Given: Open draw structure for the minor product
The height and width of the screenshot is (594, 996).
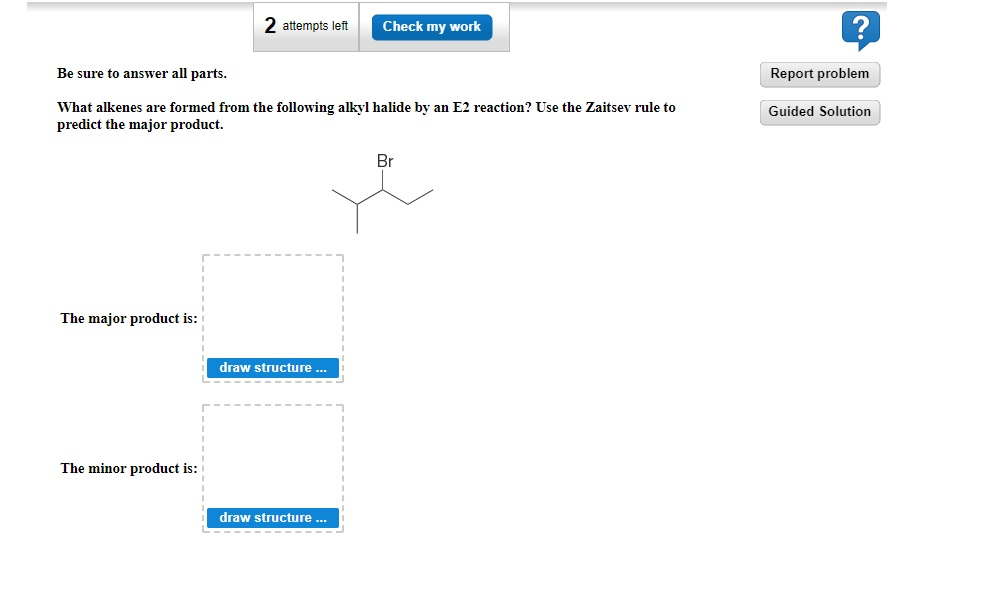Looking at the screenshot, I should click(272, 517).
